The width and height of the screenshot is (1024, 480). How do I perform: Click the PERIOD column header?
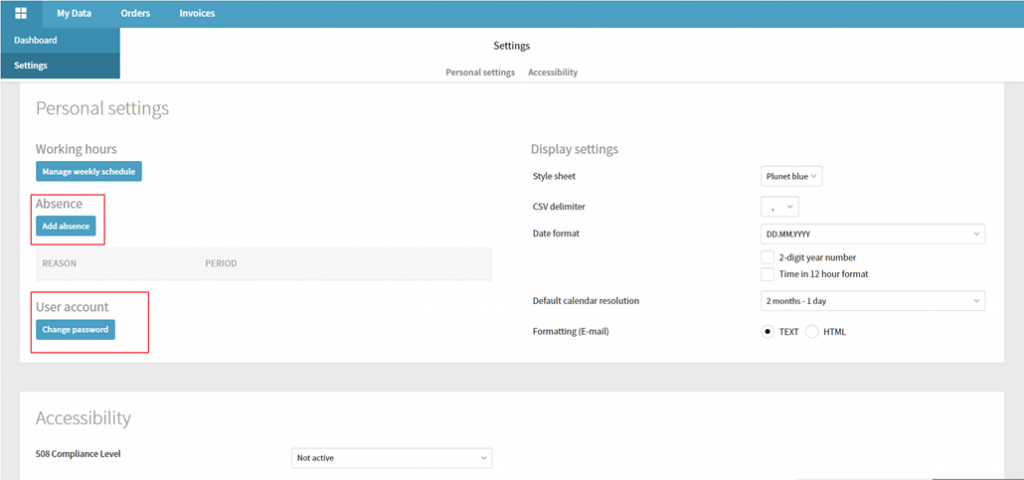pos(221,264)
